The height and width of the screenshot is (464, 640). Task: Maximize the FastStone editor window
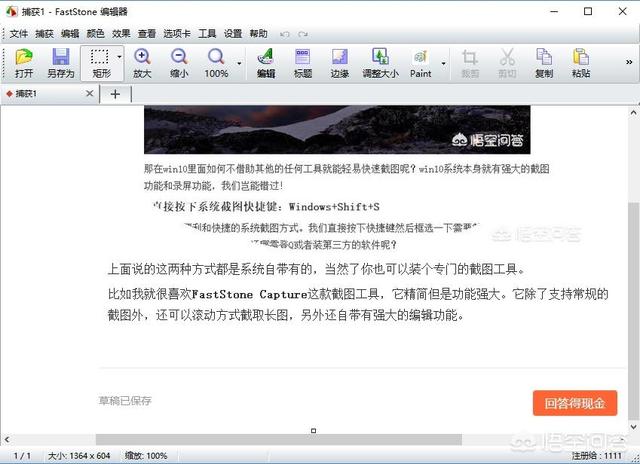pyautogui.click(x=588, y=11)
